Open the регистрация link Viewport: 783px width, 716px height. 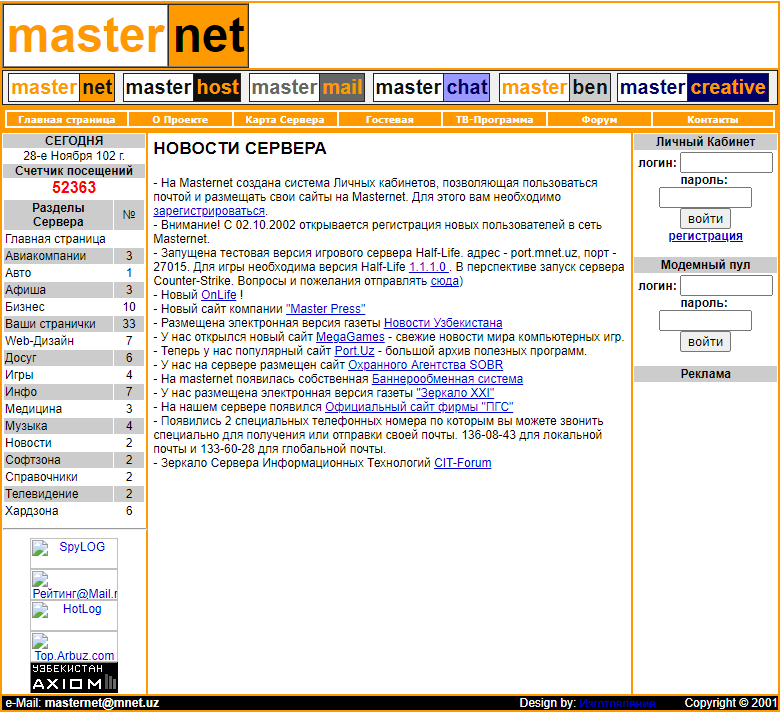tap(705, 236)
